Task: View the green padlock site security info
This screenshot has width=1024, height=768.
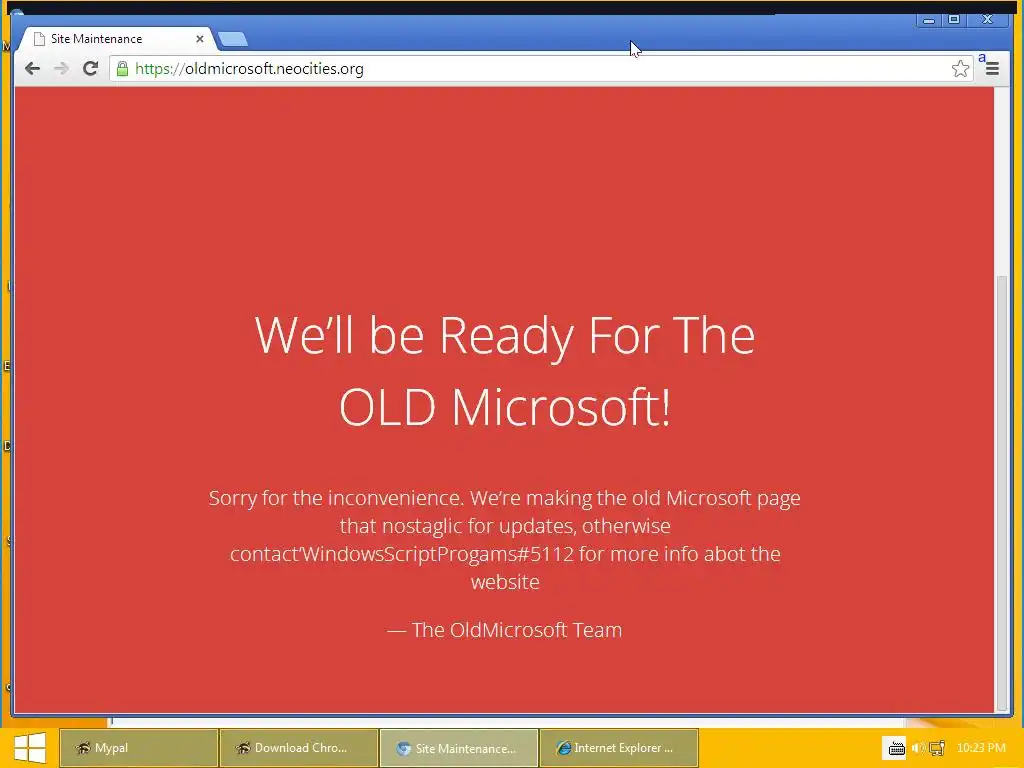Action: (122, 69)
